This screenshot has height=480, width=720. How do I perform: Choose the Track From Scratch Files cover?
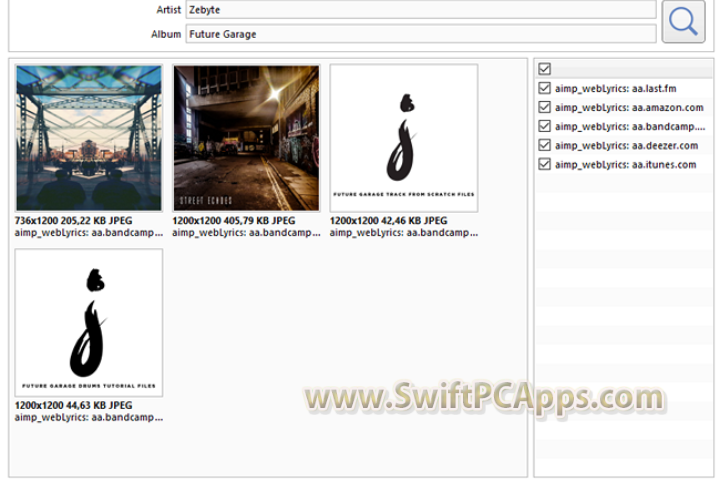[x=404, y=138]
